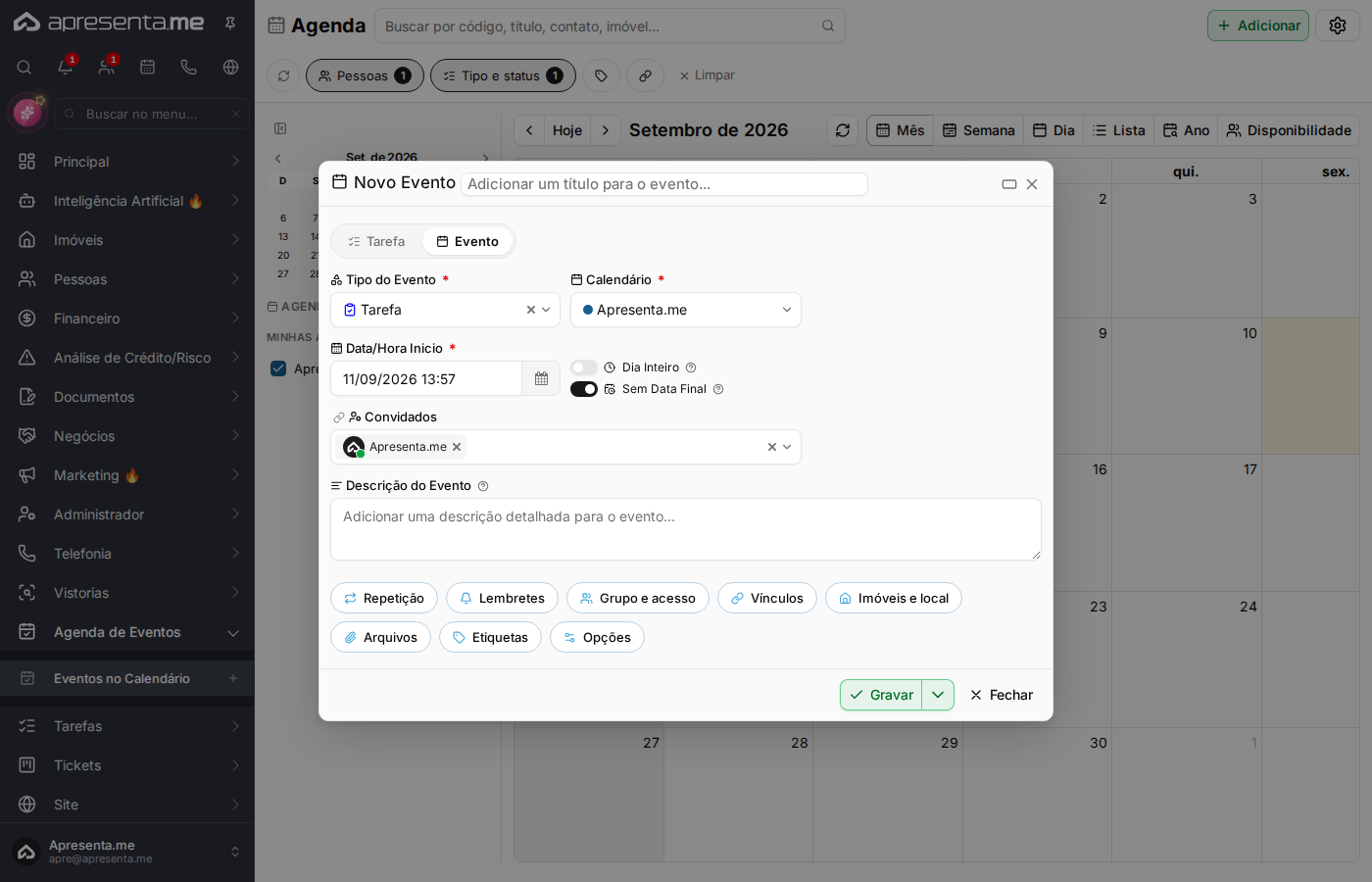
Task: Open the Calendário dropdown
Action: point(686,310)
